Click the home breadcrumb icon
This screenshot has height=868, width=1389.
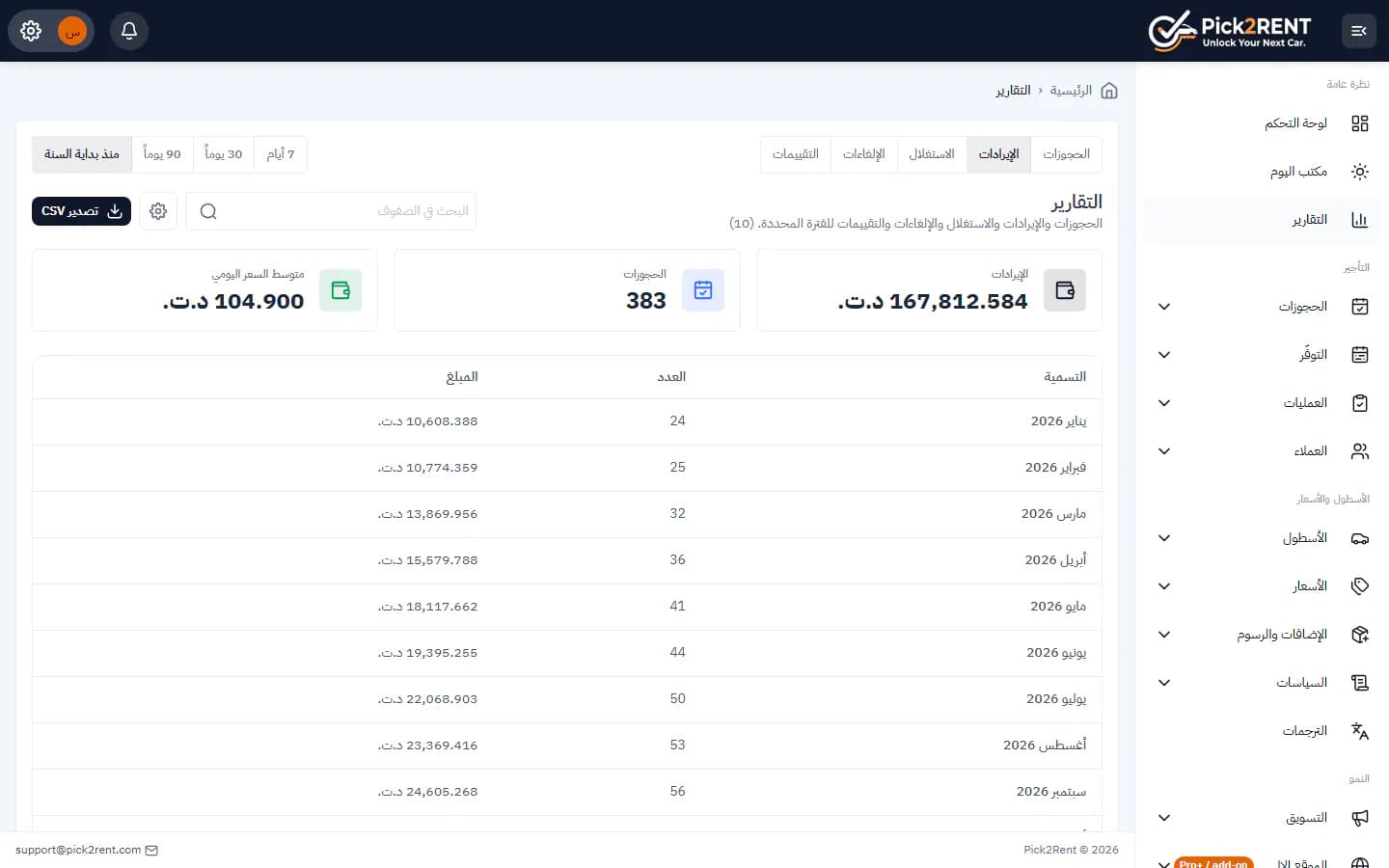(1109, 91)
